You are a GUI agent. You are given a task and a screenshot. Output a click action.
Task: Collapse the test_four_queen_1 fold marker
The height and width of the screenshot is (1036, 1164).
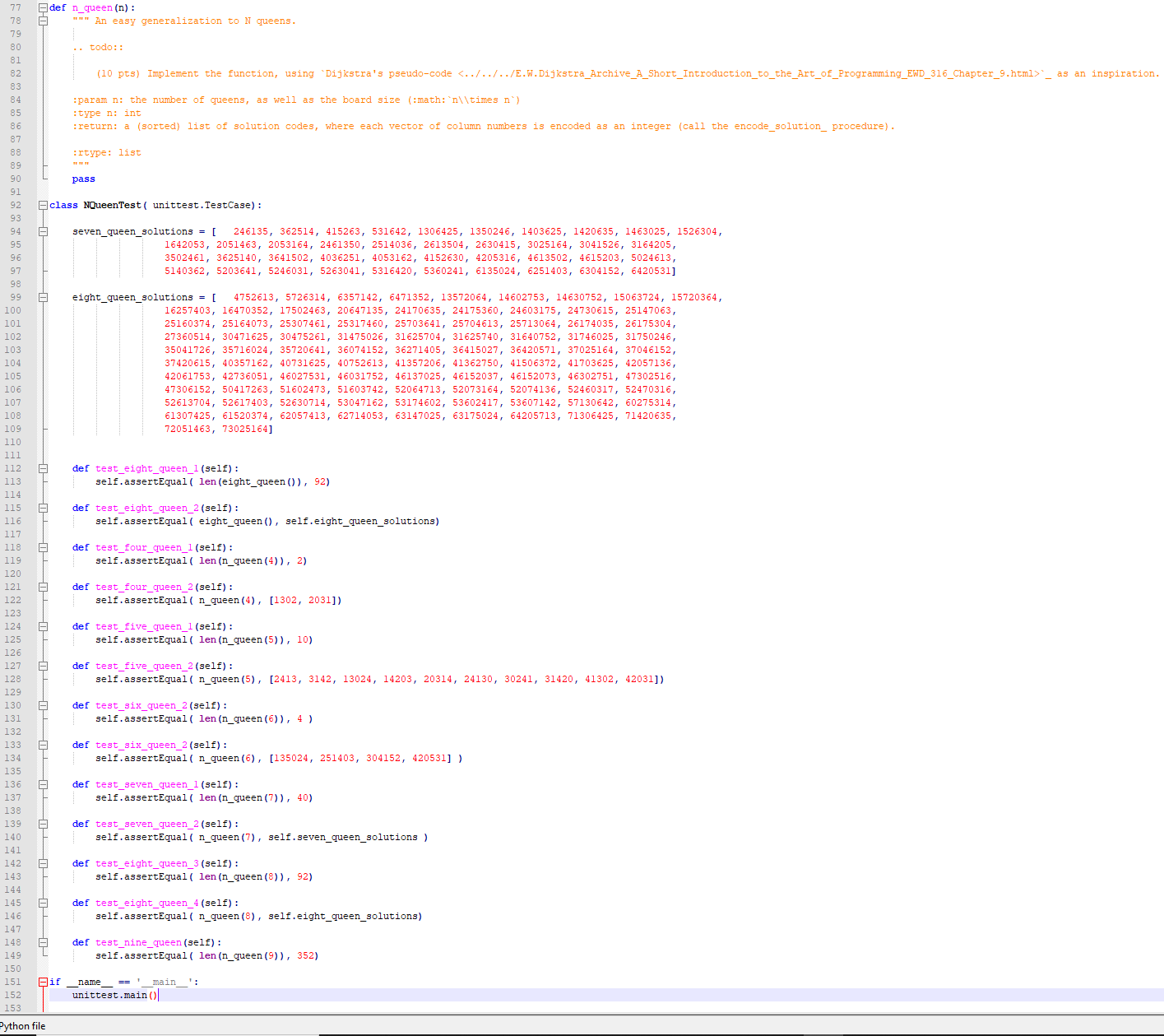click(x=43, y=547)
